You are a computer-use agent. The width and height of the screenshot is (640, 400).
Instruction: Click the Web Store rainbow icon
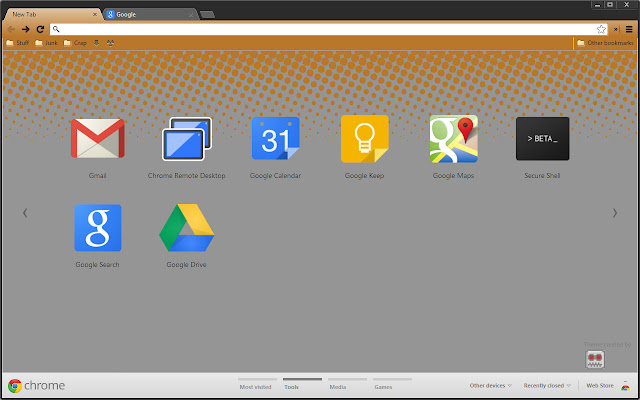pyautogui.click(x=625, y=386)
